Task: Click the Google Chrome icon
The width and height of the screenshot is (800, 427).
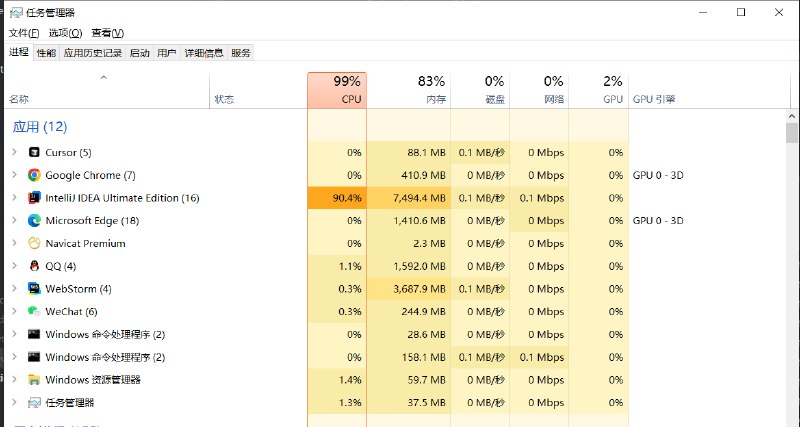Action: (34, 175)
